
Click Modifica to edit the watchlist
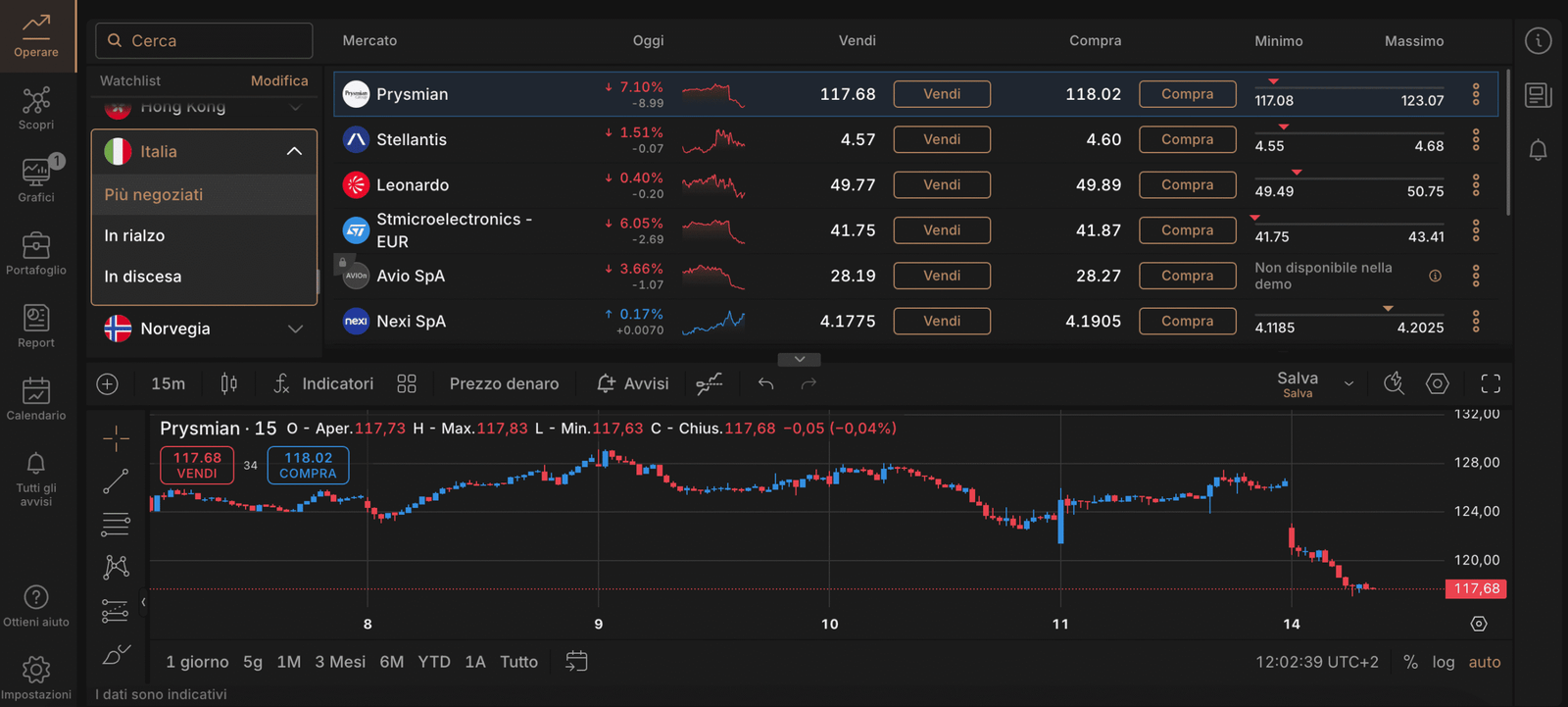point(279,81)
